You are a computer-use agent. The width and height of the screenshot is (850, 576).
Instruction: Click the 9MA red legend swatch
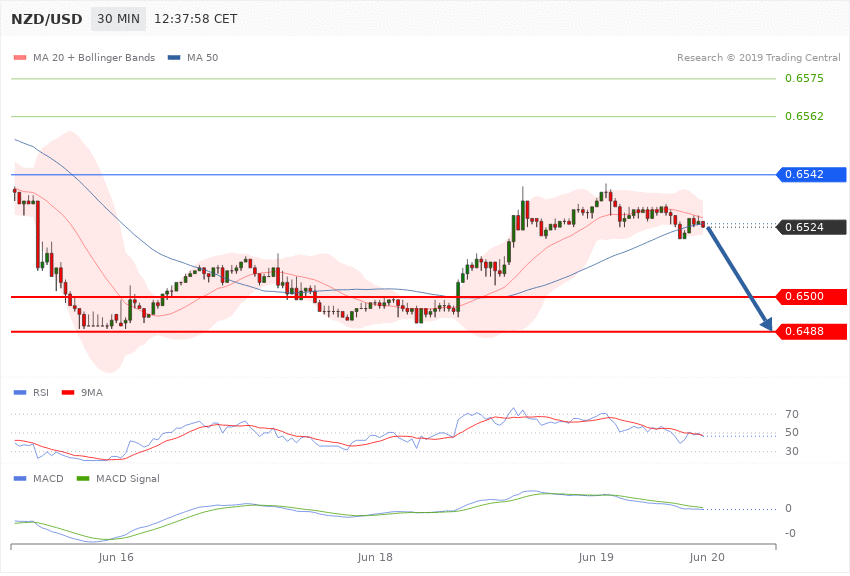pyautogui.click(x=68, y=392)
